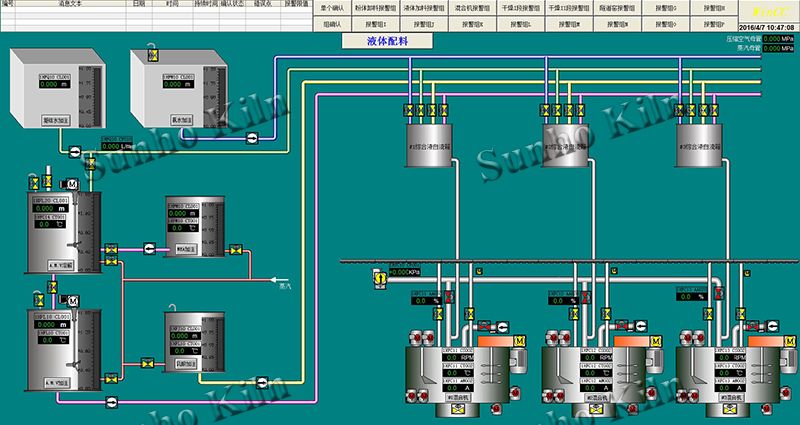Viewport: 800px width, 425px height.
Task: Click the discharge valve at bottom of mixer #1
Action: point(459,409)
